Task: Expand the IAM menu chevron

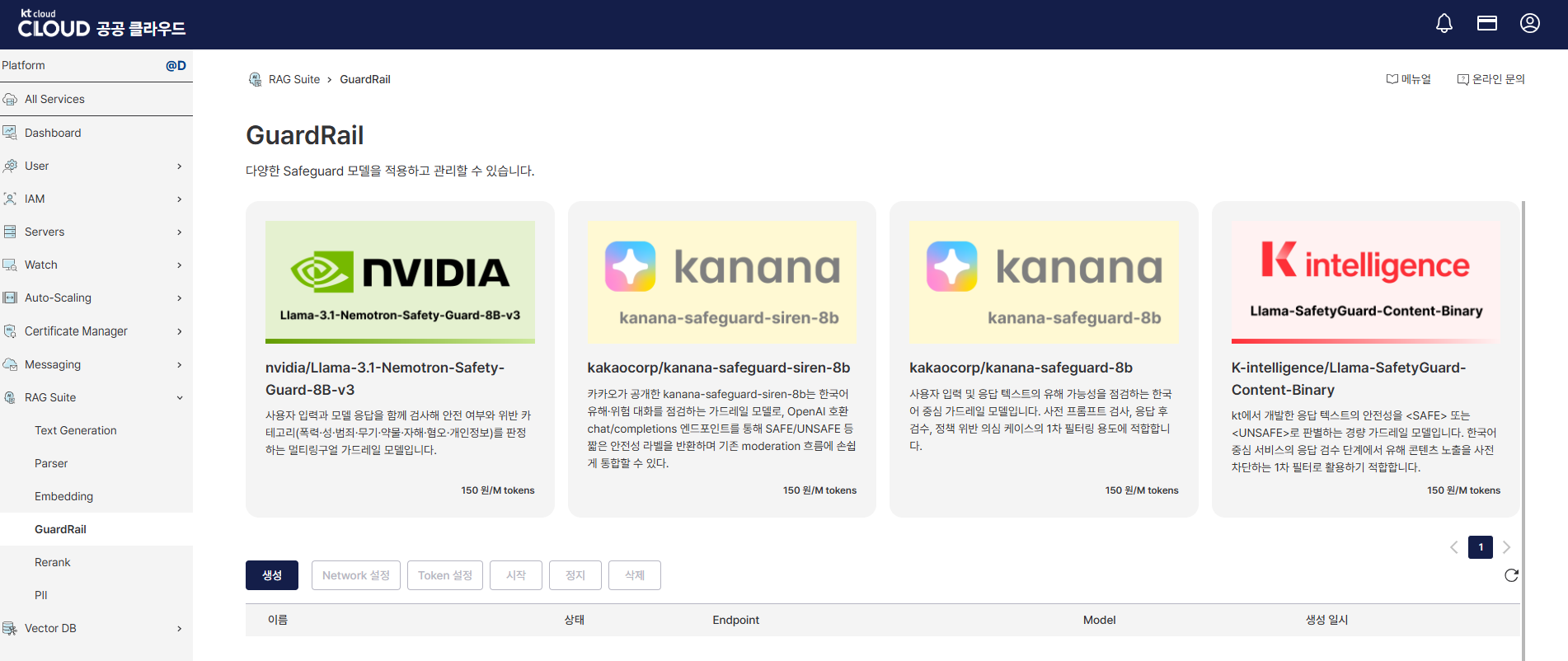Action: 180,199
